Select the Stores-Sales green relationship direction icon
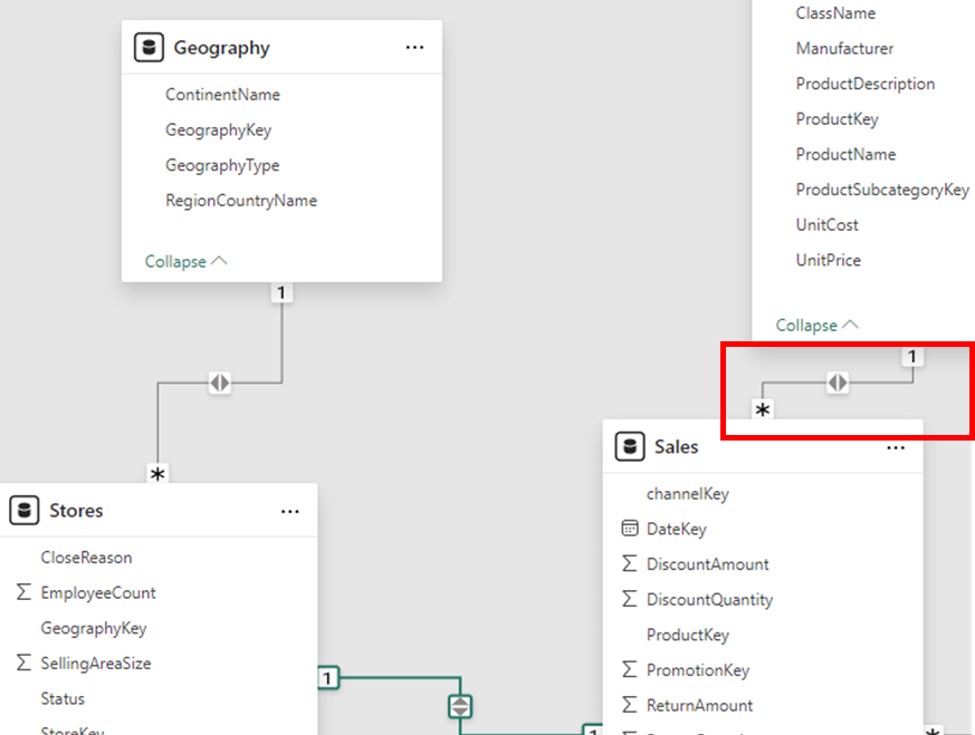975x735 pixels. click(x=460, y=706)
